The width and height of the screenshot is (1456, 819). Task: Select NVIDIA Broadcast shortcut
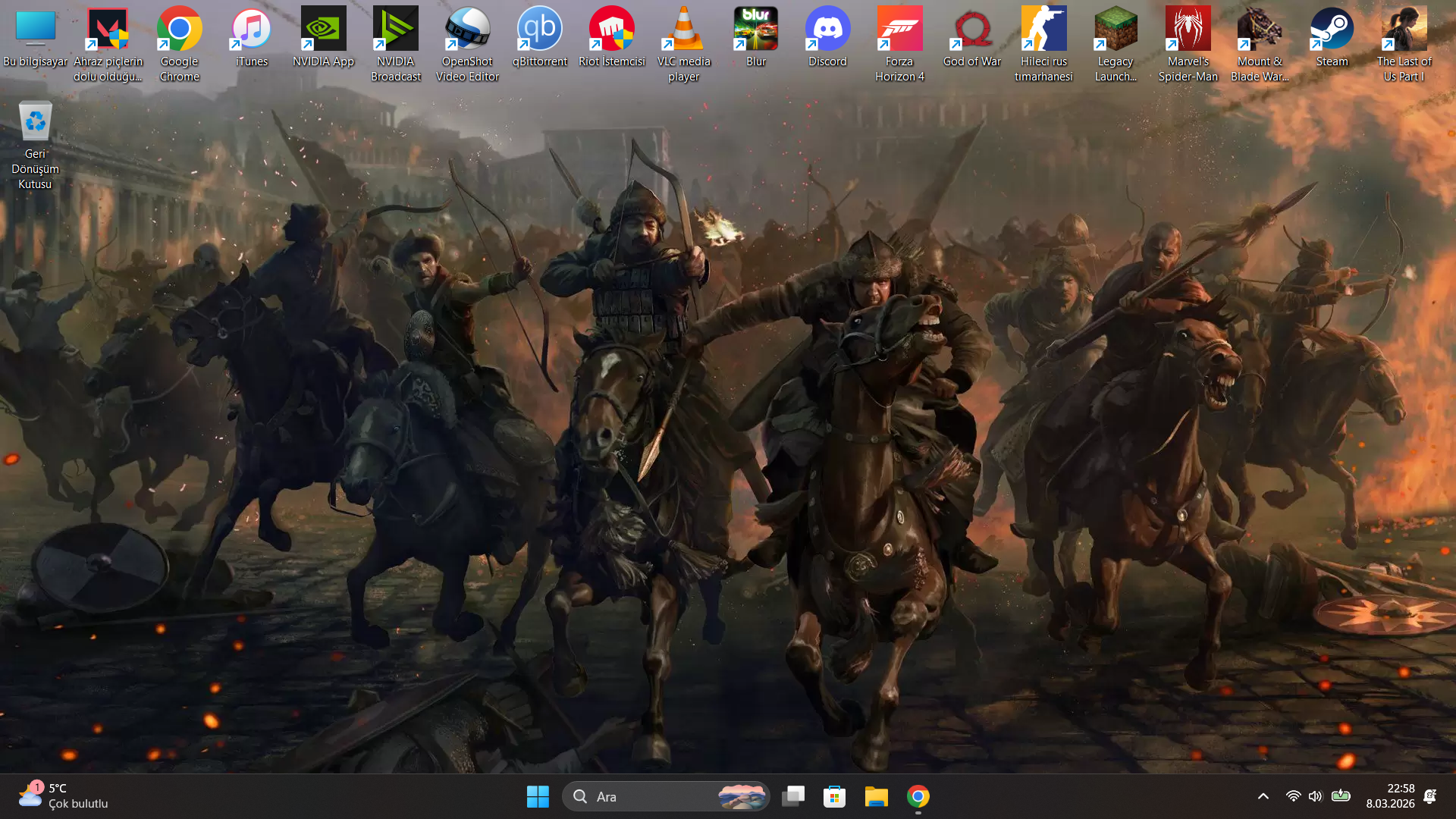(396, 44)
